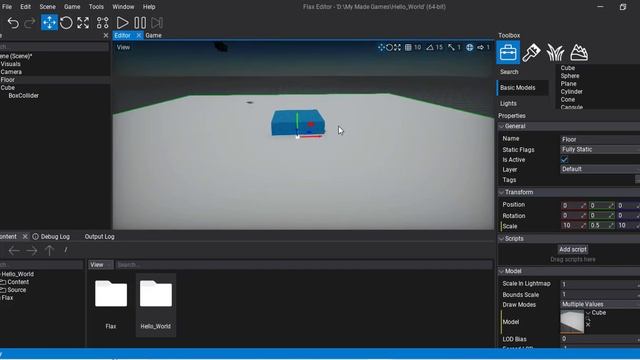Click the viewport scale gizmo mode icon

397,47
